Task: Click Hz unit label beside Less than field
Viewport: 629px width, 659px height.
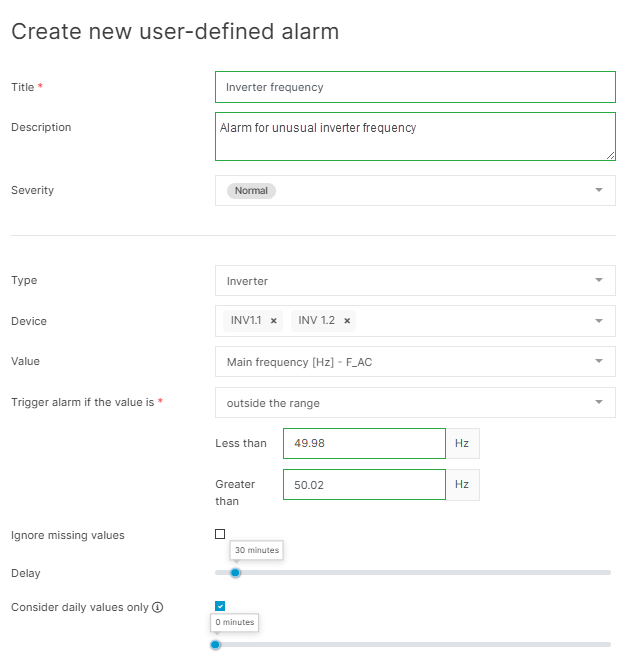Action: [462, 443]
